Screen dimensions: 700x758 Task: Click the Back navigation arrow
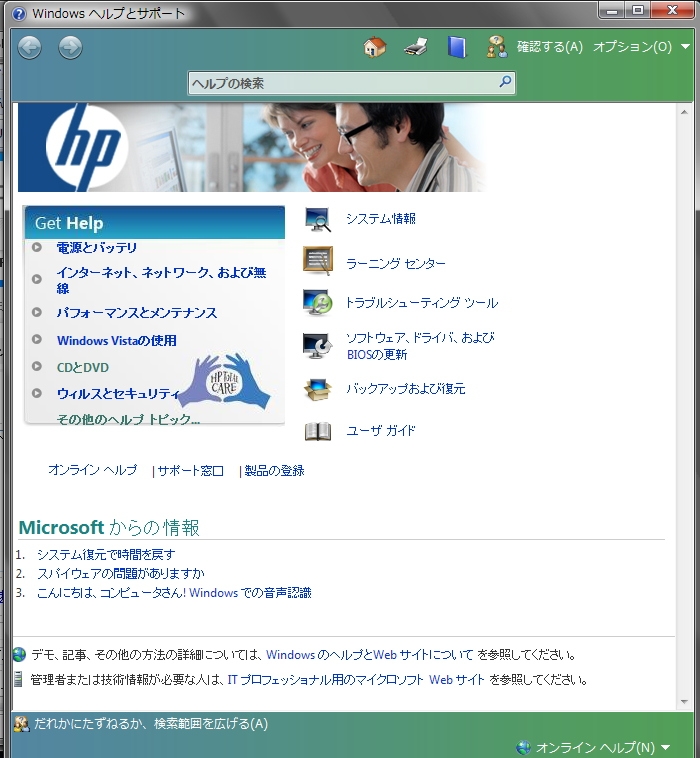click(x=29, y=48)
